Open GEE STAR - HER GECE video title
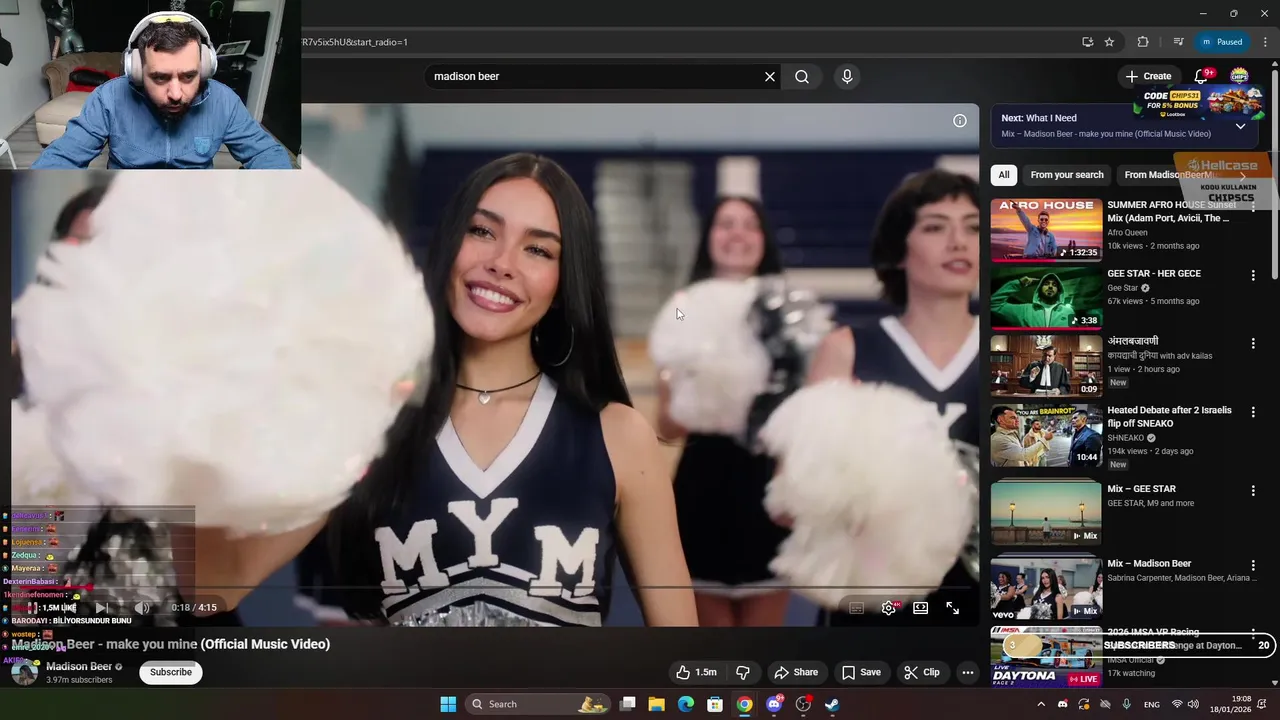Image resolution: width=1280 pixels, height=720 pixels. pyautogui.click(x=1154, y=273)
